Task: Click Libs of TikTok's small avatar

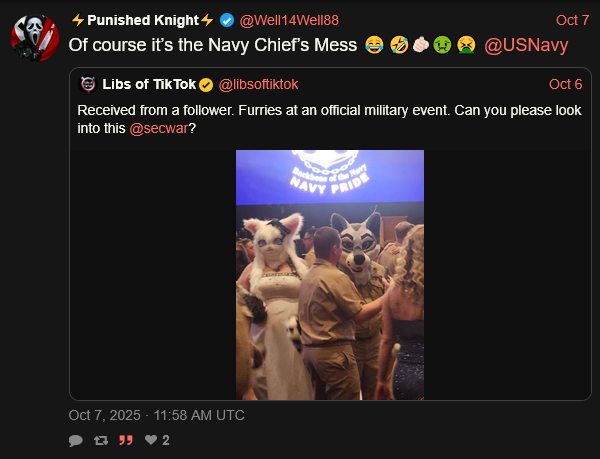Action: pyautogui.click(x=88, y=84)
